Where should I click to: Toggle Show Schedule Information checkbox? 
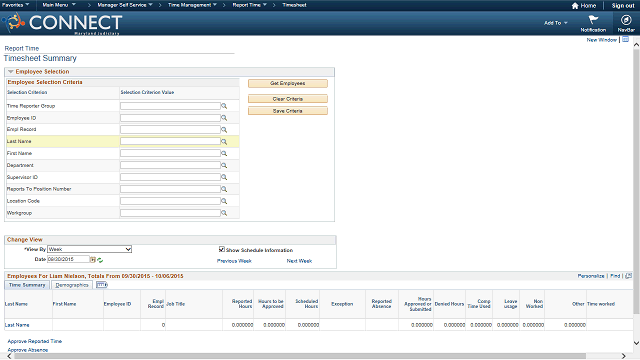[222, 249]
